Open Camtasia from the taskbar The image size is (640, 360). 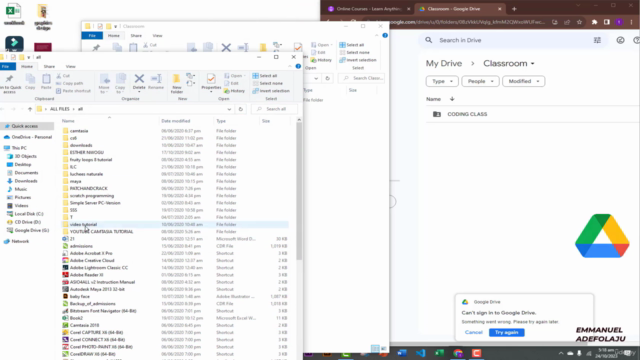pyautogui.click(x=476, y=353)
